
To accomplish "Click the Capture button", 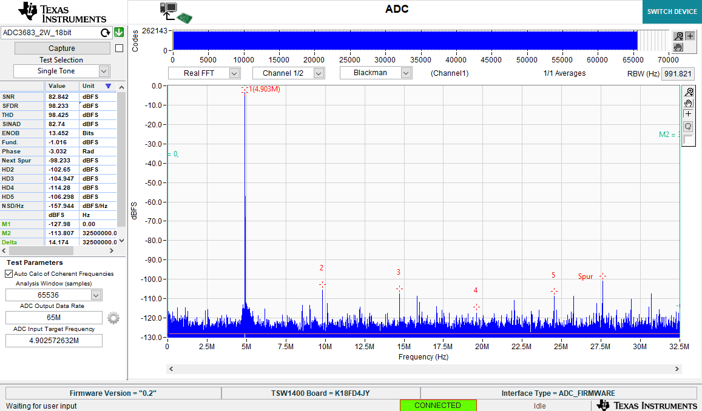I will [62, 48].
